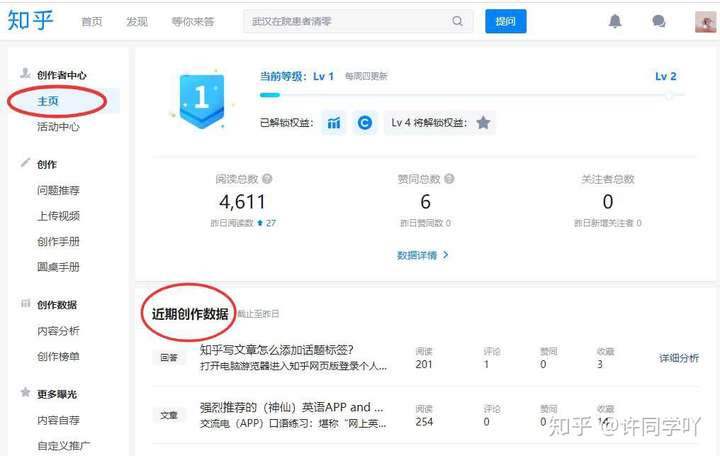Image resolution: width=720 pixels, height=456 pixels.
Task: Expand the 数据详情 chevron arrow
Action: [445, 255]
